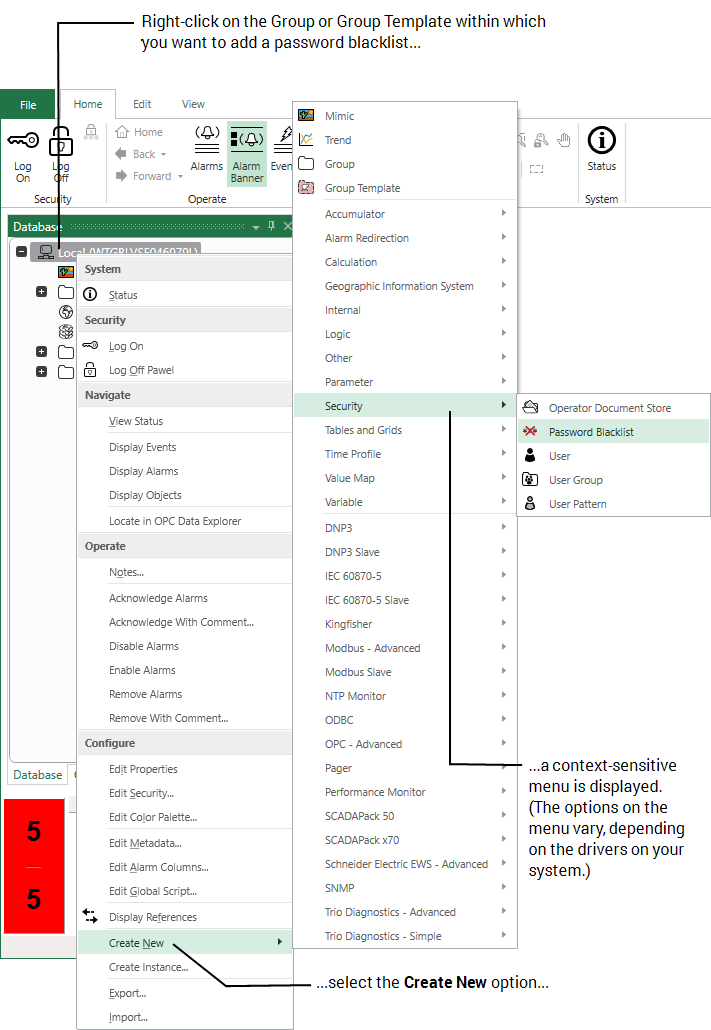Open the Forward history dropdown arrow
Screen dimensions: 711x1030
pos(180,176)
